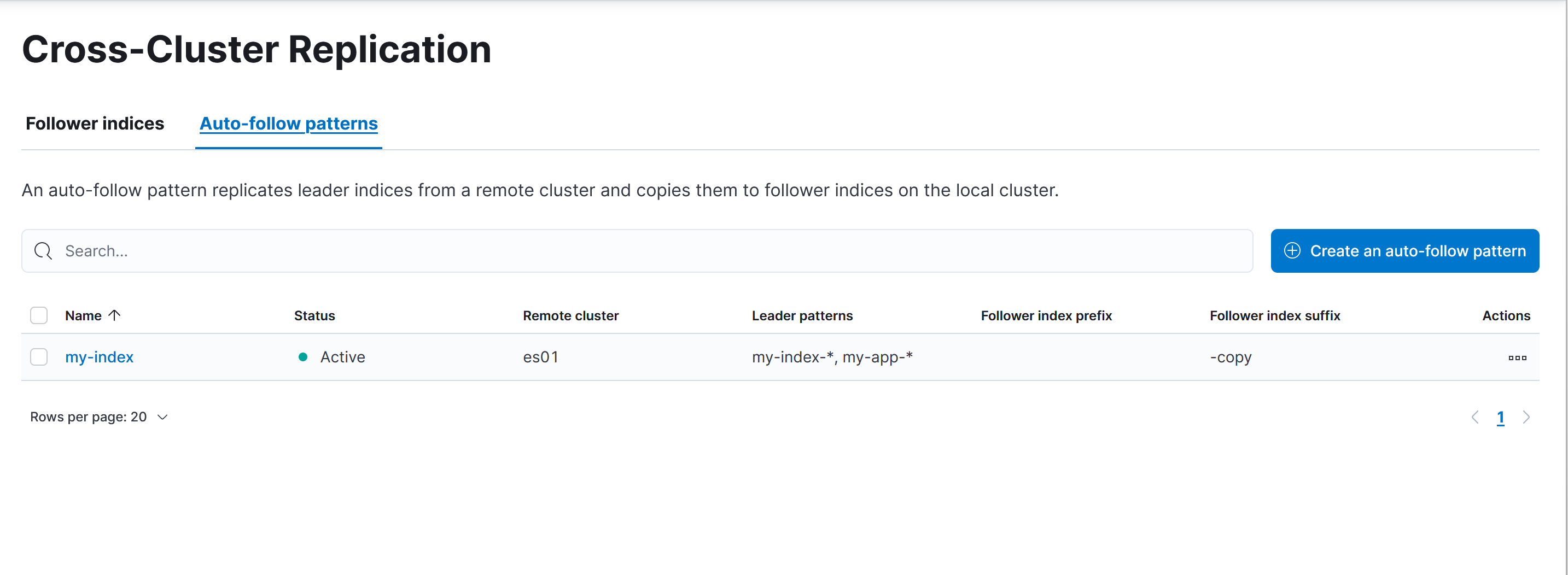Switch to Follower indices tab
The height and width of the screenshot is (575, 1568).
(x=95, y=124)
